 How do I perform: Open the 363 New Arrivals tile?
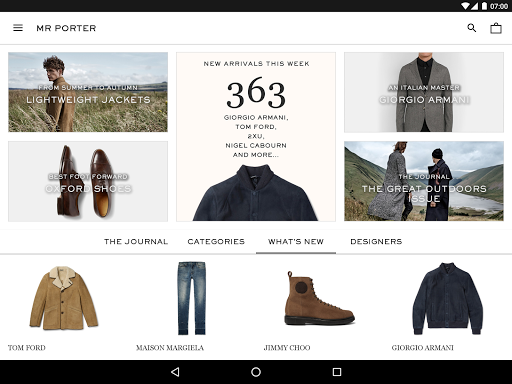coord(256,137)
